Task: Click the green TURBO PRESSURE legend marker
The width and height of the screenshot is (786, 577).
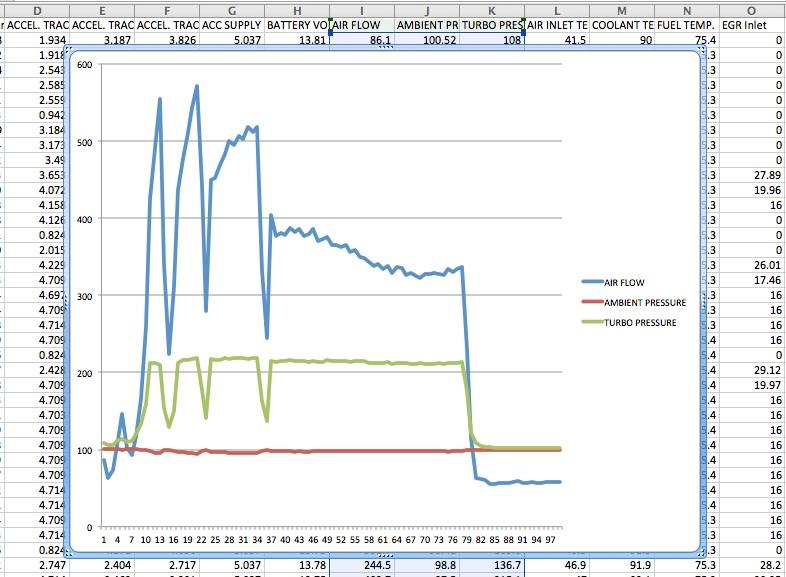Action: pos(596,323)
